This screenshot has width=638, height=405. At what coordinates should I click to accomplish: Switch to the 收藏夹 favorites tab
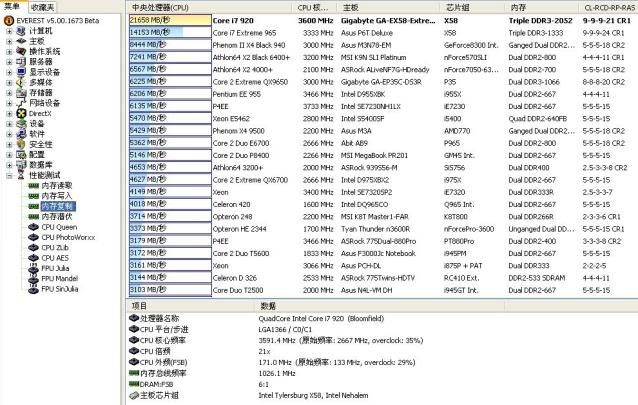[42, 6]
